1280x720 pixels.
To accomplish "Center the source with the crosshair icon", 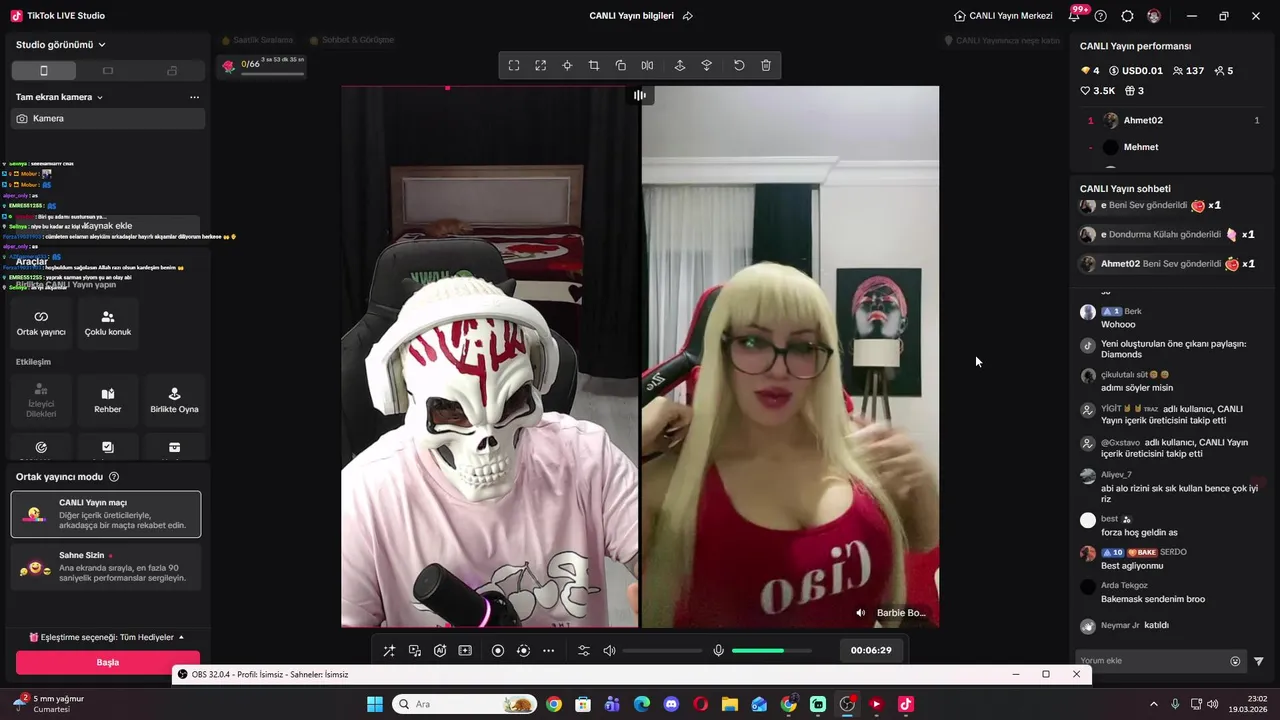I will (x=567, y=65).
